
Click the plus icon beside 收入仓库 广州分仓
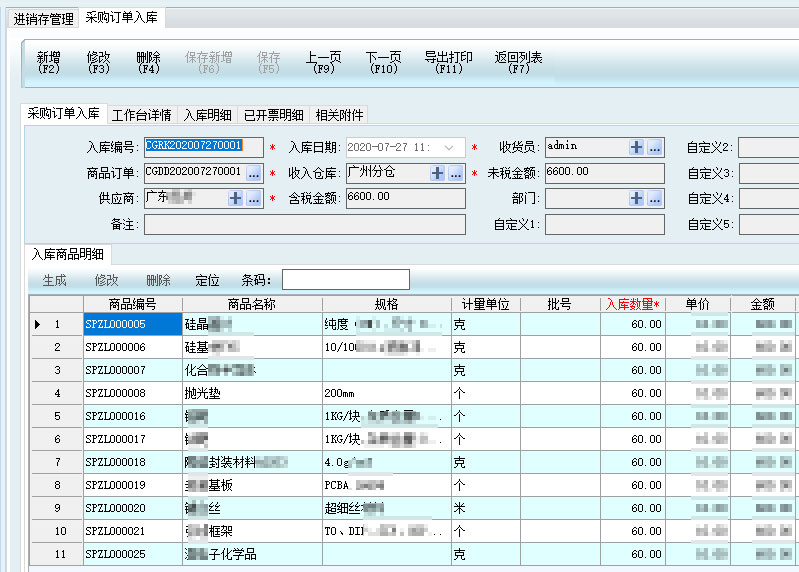click(x=437, y=173)
